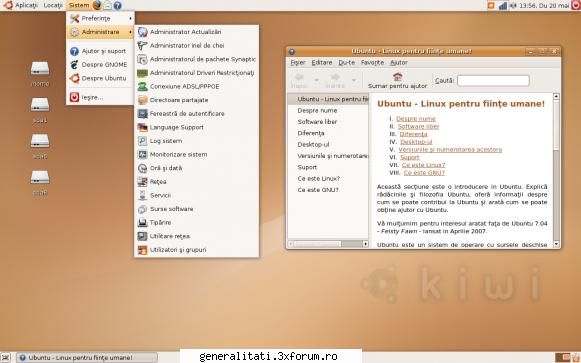Open Tipărire settings
Screen dimensions: 581x363
click(196, 223)
